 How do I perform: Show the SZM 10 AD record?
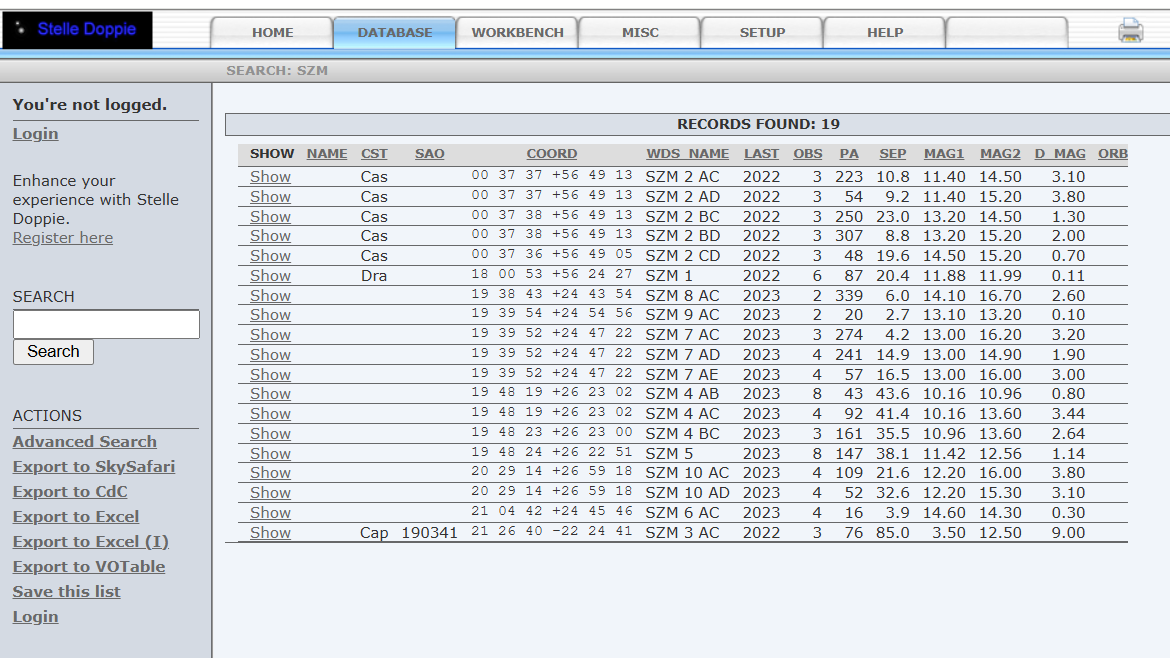click(270, 493)
